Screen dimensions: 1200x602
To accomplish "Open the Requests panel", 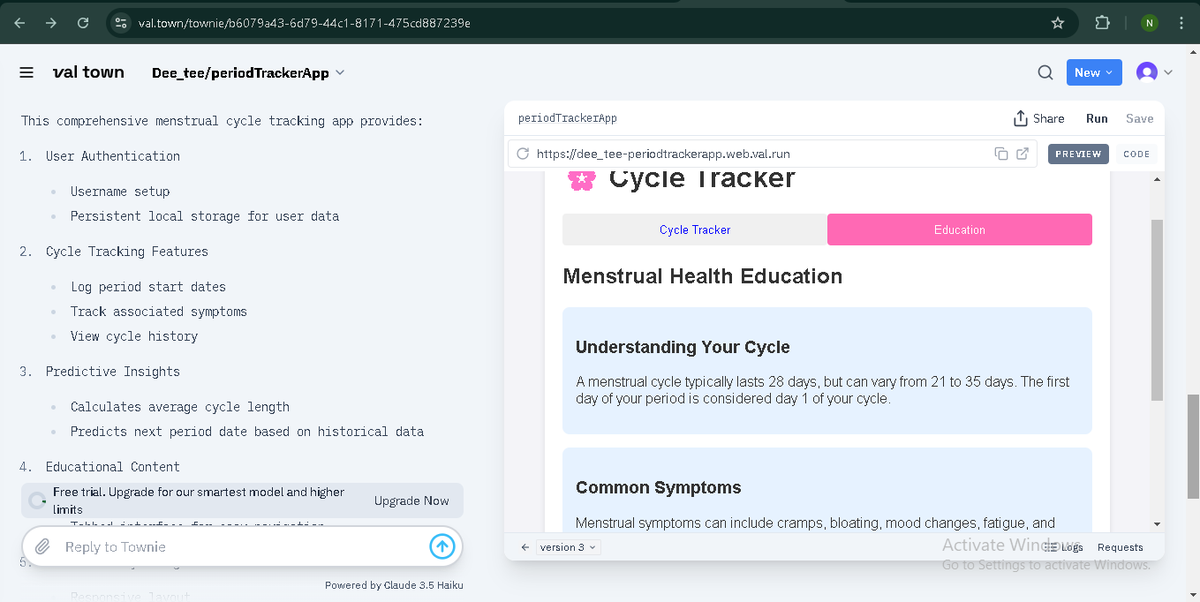I will pyautogui.click(x=1120, y=547).
